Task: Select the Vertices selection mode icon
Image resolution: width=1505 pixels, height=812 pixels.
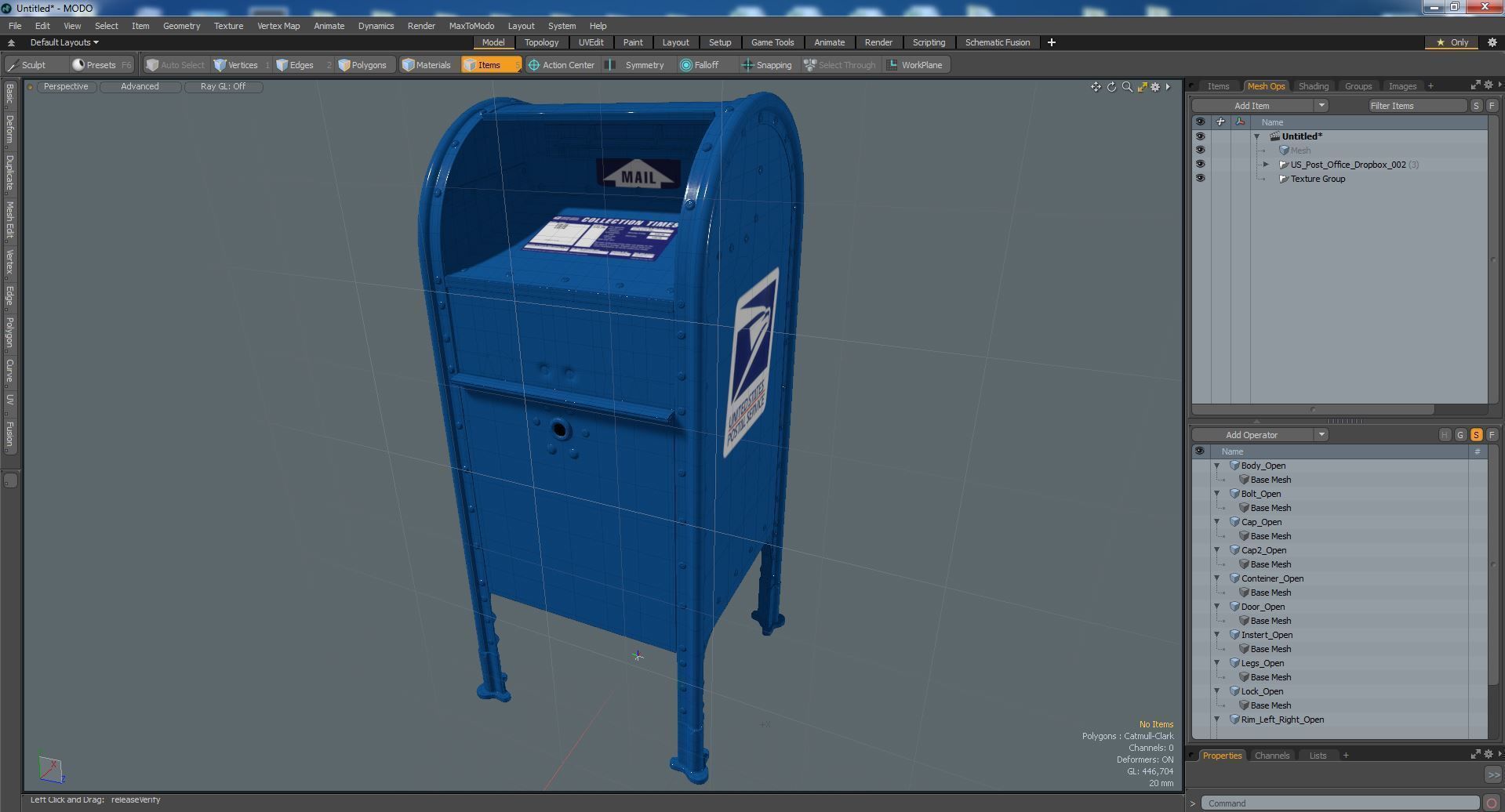Action: click(x=220, y=64)
